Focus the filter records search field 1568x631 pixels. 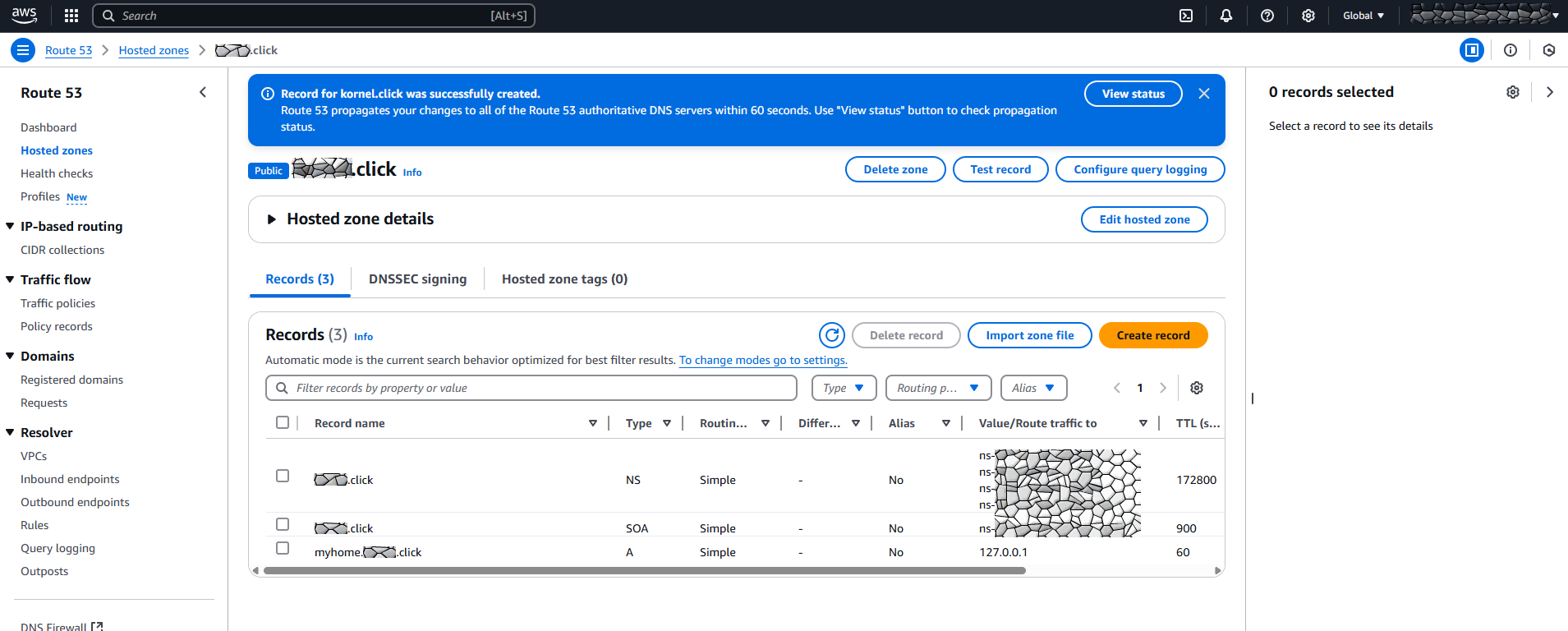531,388
